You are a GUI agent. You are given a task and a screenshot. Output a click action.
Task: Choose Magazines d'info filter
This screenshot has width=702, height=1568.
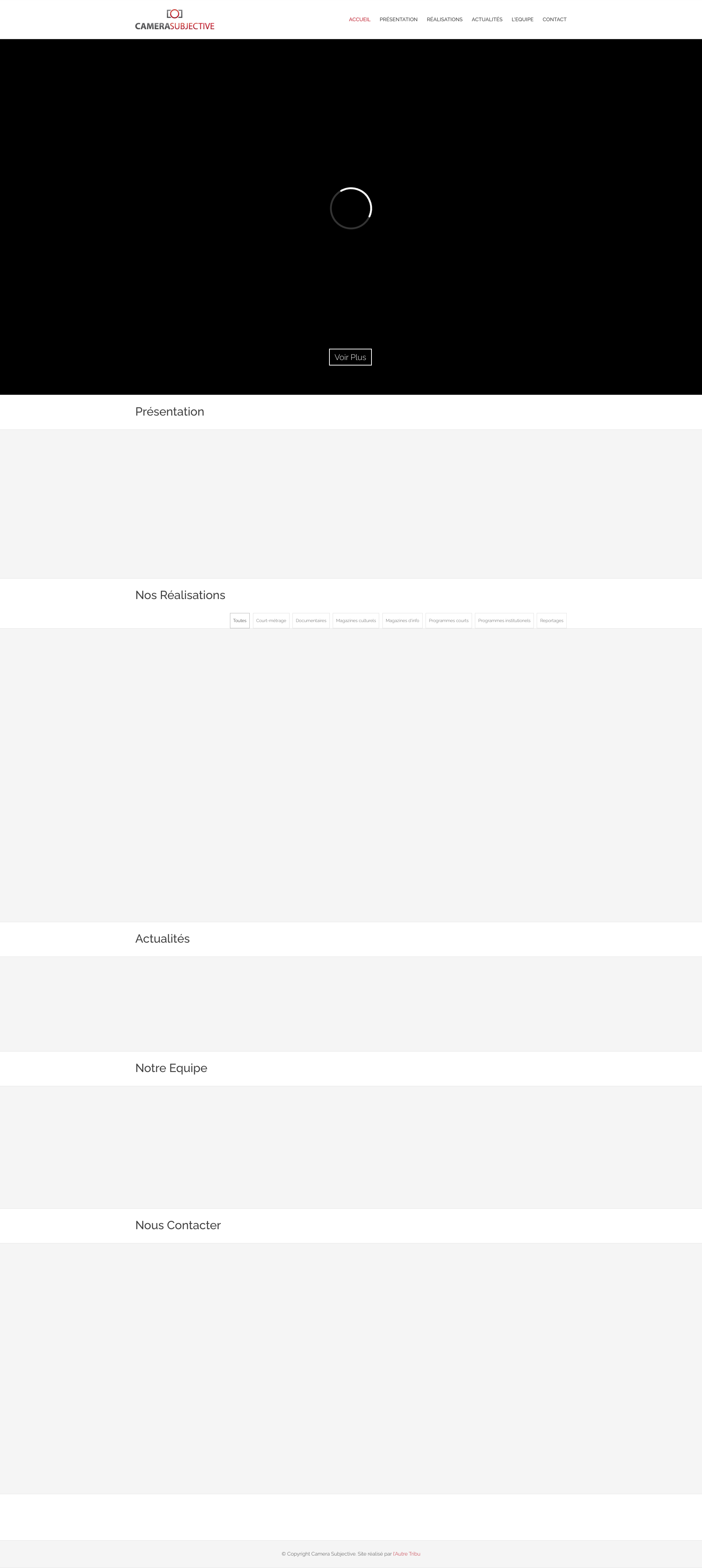pyautogui.click(x=403, y=620)
